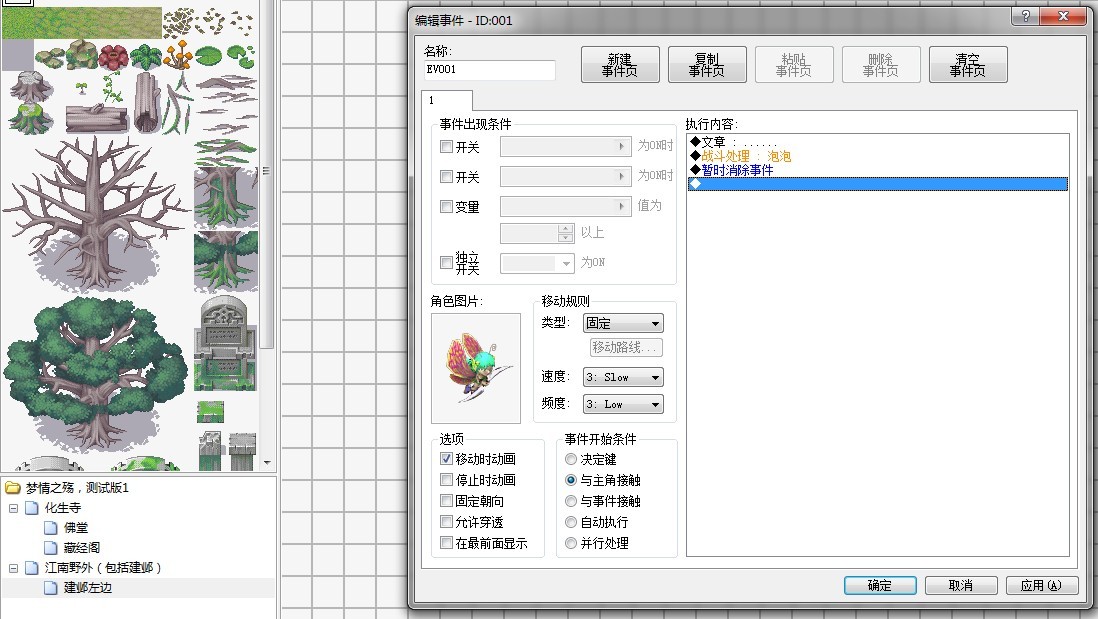Check the 允许穿透 option
Screen dimensions: 1098x619
click(446, 522)
